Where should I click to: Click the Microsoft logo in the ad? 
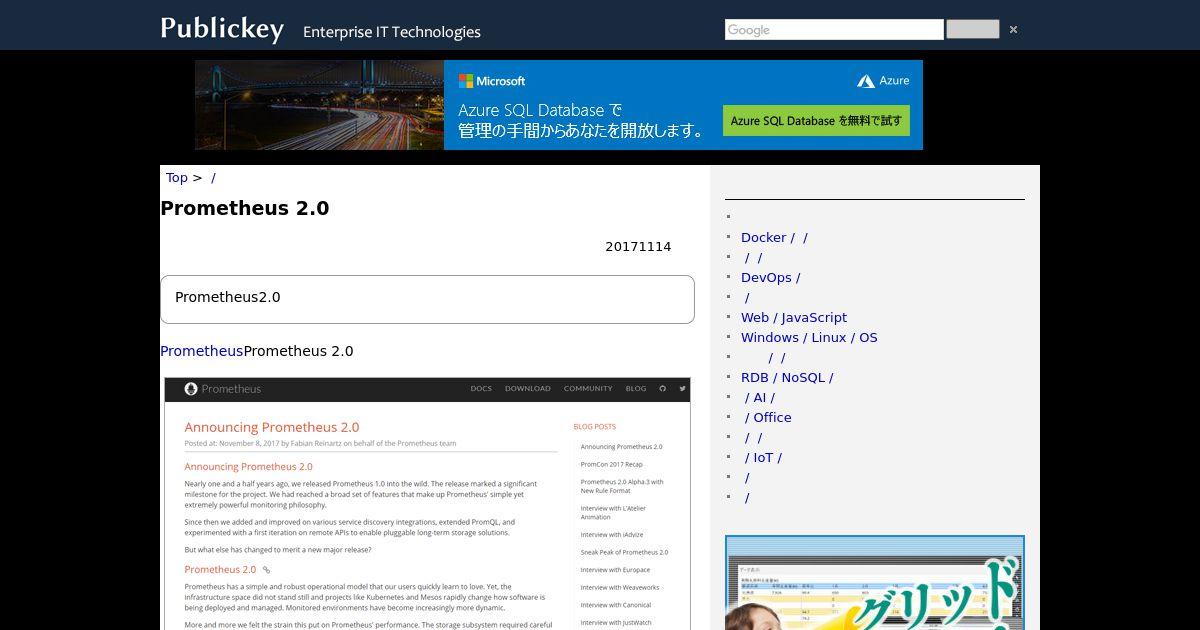tap(492, 81)
